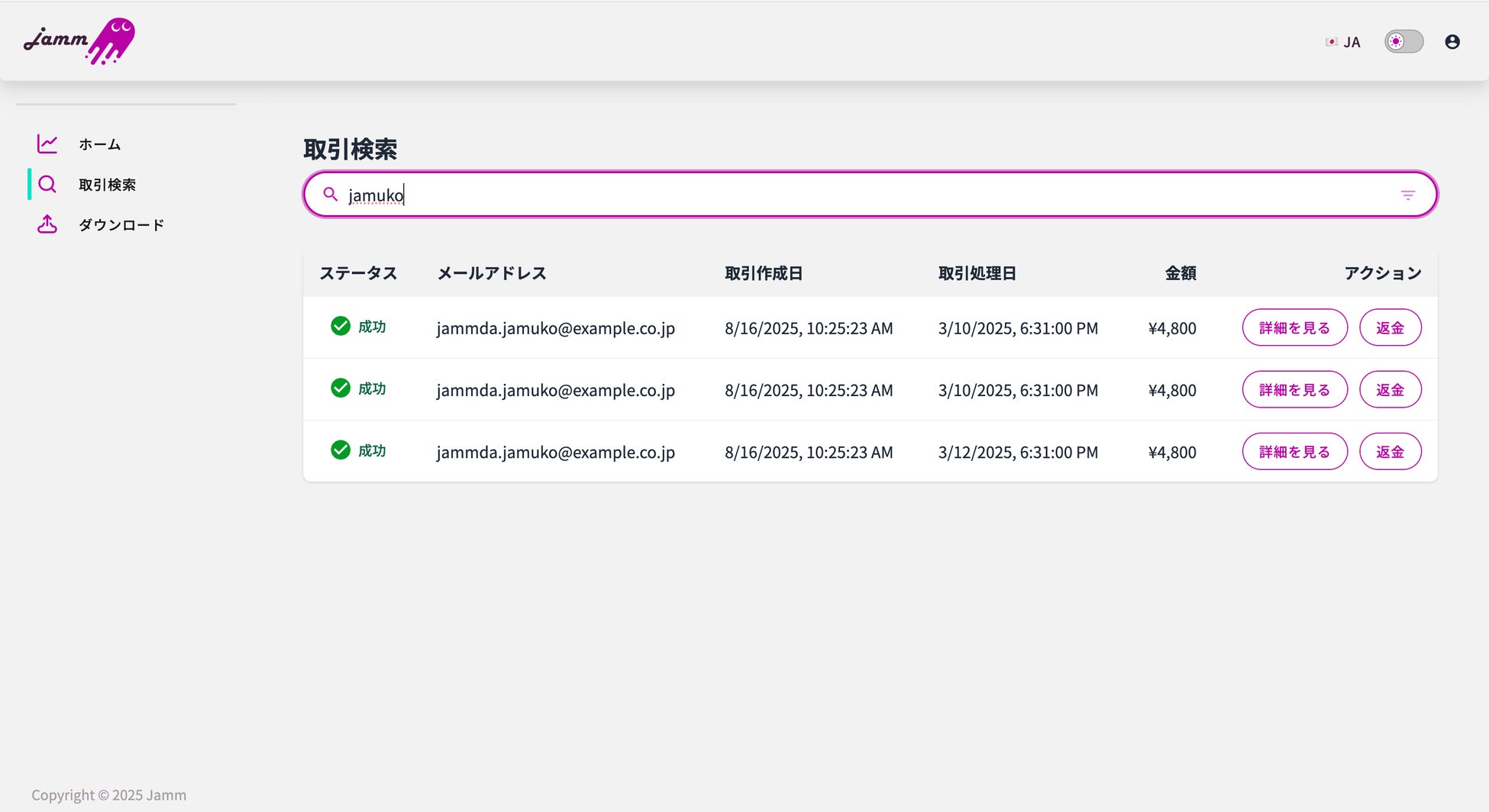Toggle the light/dark theme switch
The image size is (1489, 812).
(1403, 42)
